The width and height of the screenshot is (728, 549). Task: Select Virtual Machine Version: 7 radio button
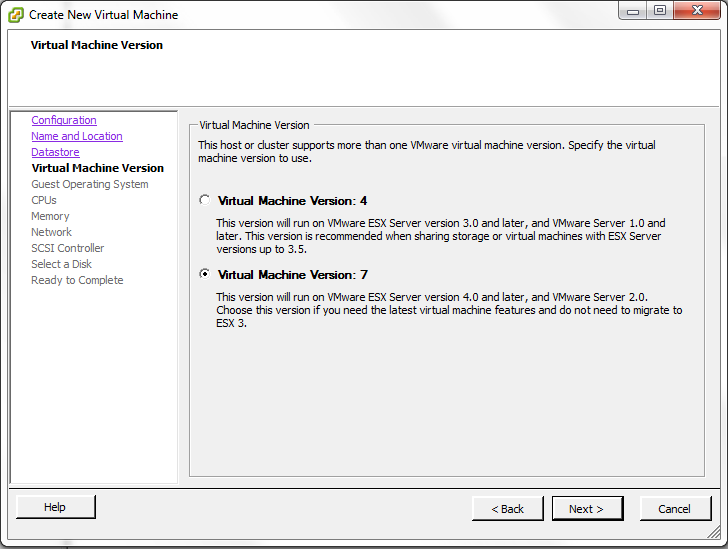(204, 274)
